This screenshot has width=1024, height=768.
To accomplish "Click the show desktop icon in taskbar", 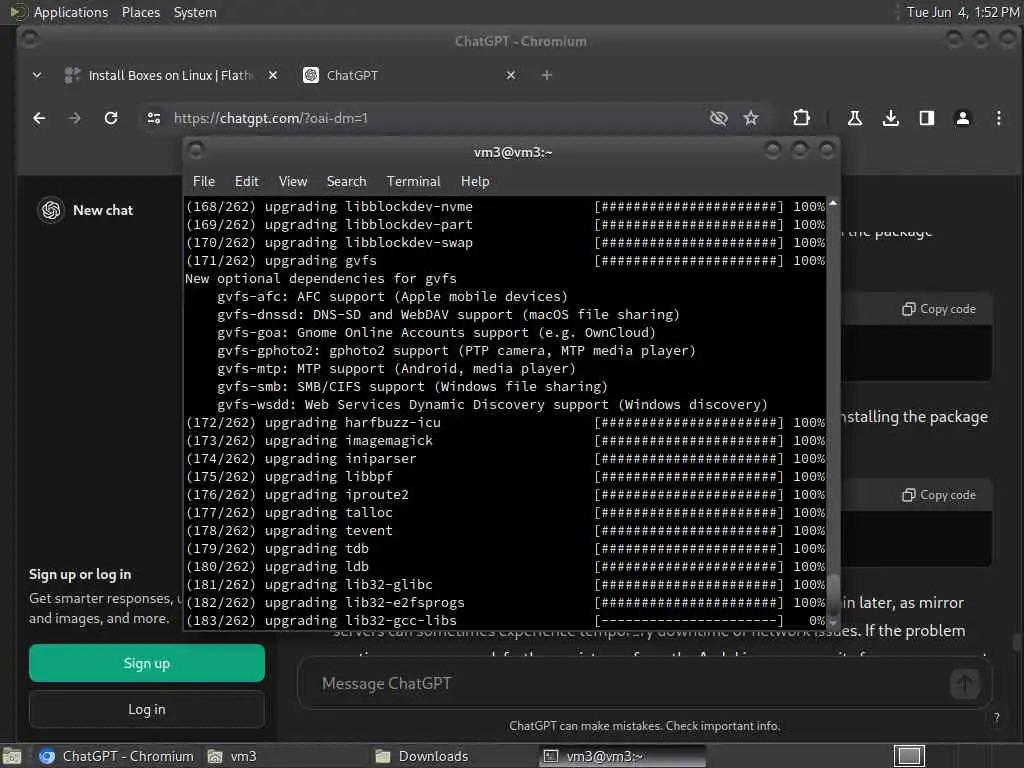I will point(12,756).
